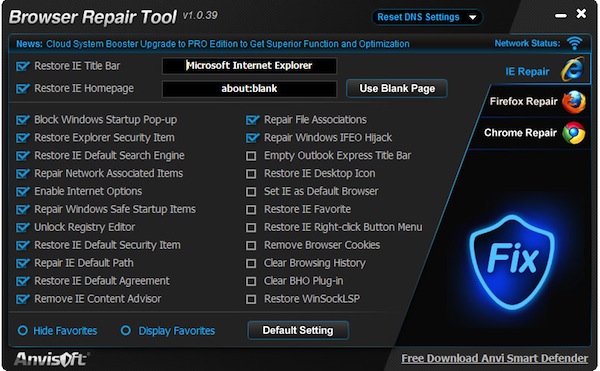Check Restore WinSockLSP
The height and width of the screenshot is (371, 600).
pos(251,299)
